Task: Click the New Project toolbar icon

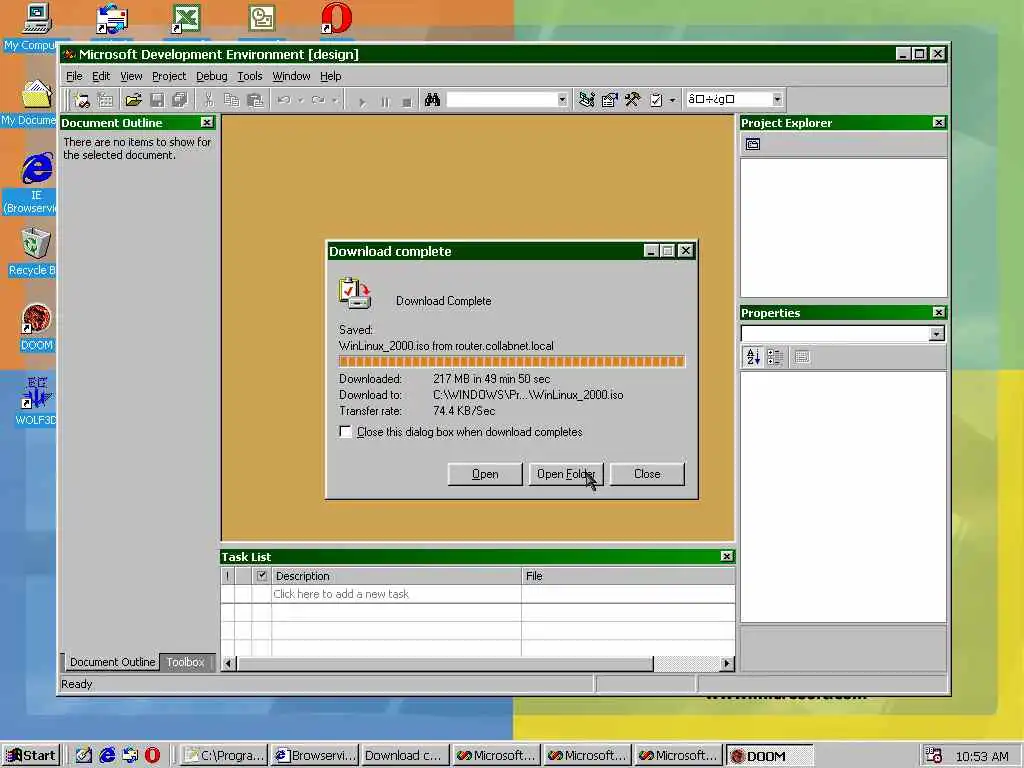Action: click(x=82, y=100)
